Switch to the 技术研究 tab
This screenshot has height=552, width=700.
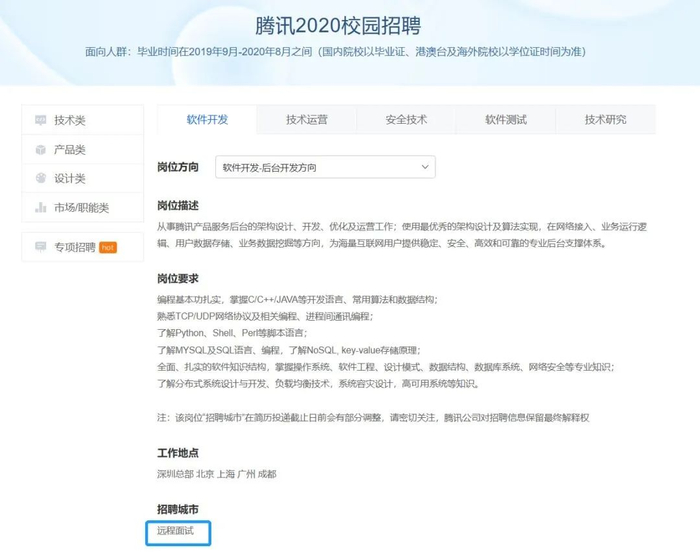pyautogui.click(x=605, y=120)
